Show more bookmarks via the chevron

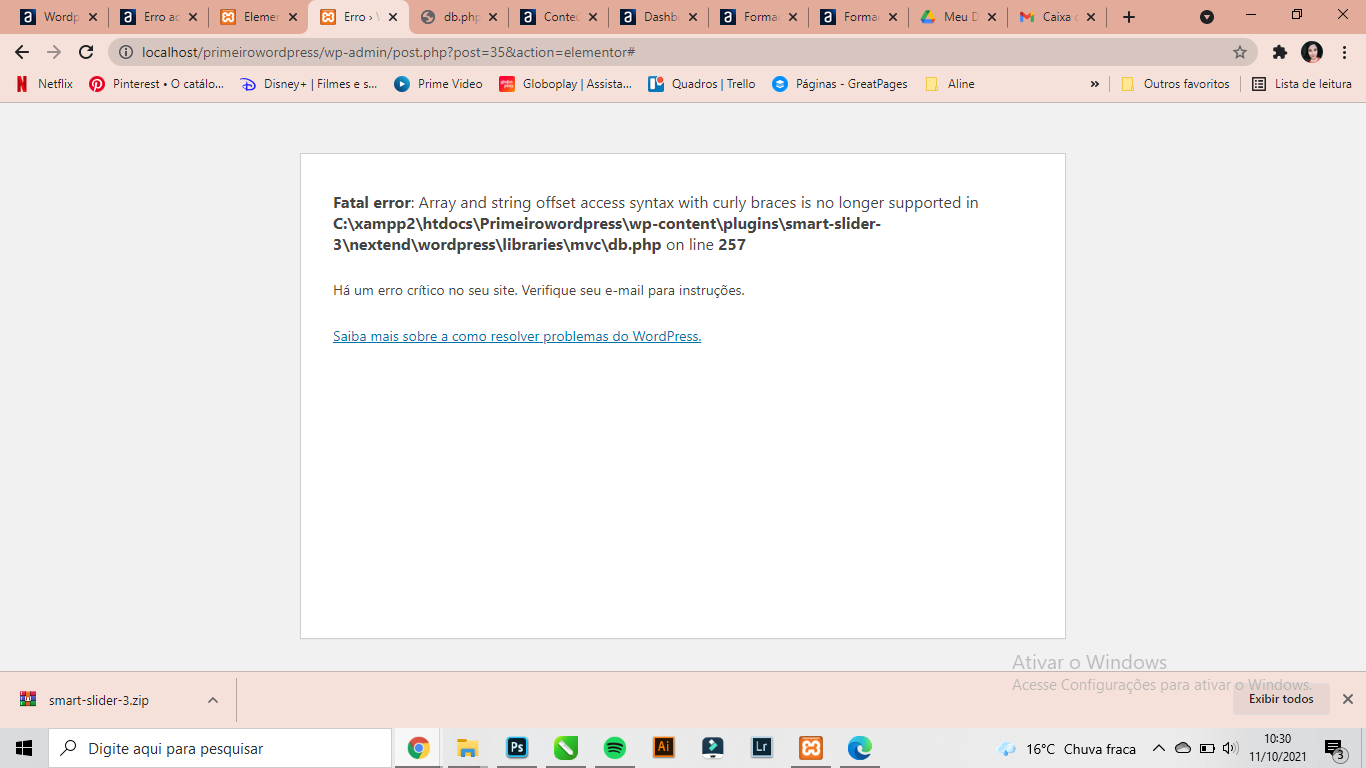(x=1094, y=84)
